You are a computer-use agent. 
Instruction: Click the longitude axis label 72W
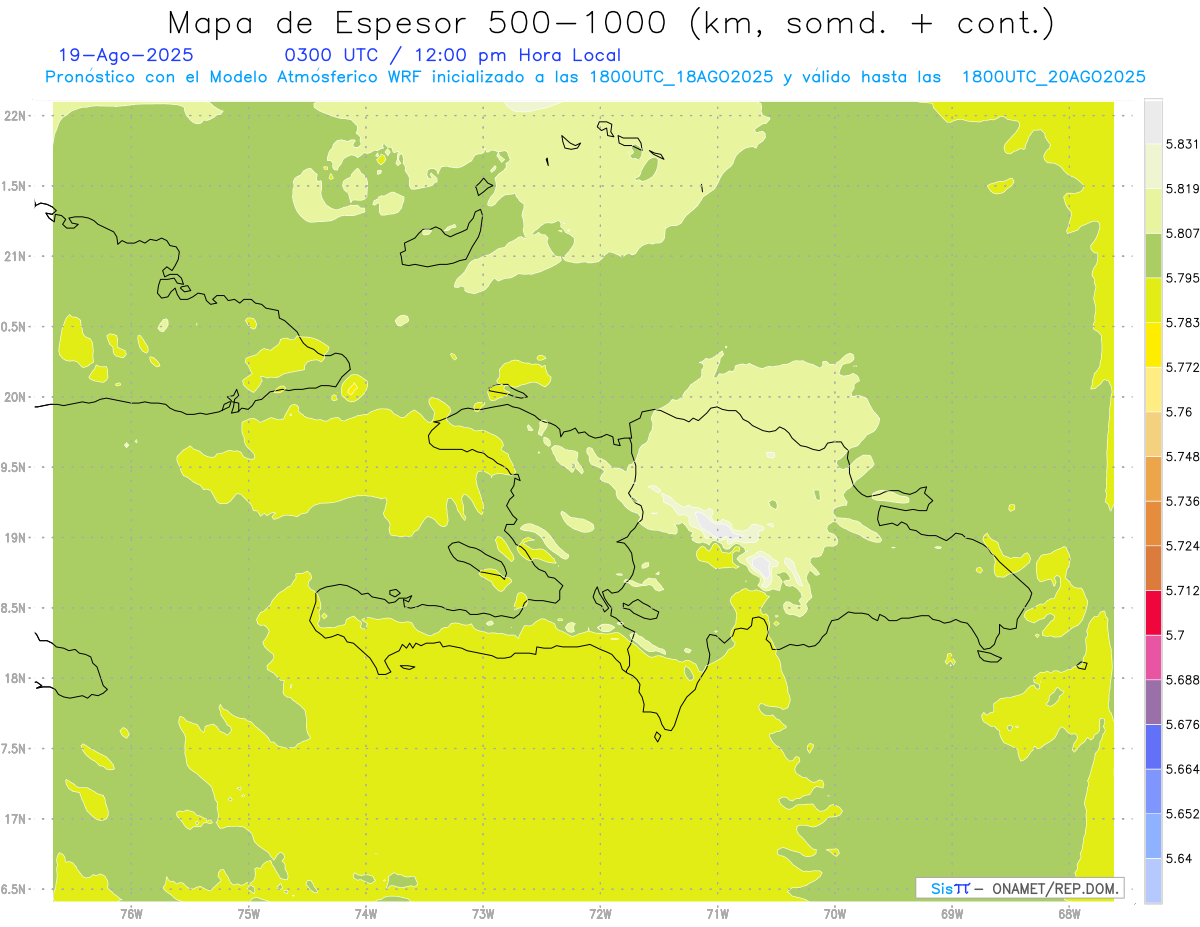point(600,913)
